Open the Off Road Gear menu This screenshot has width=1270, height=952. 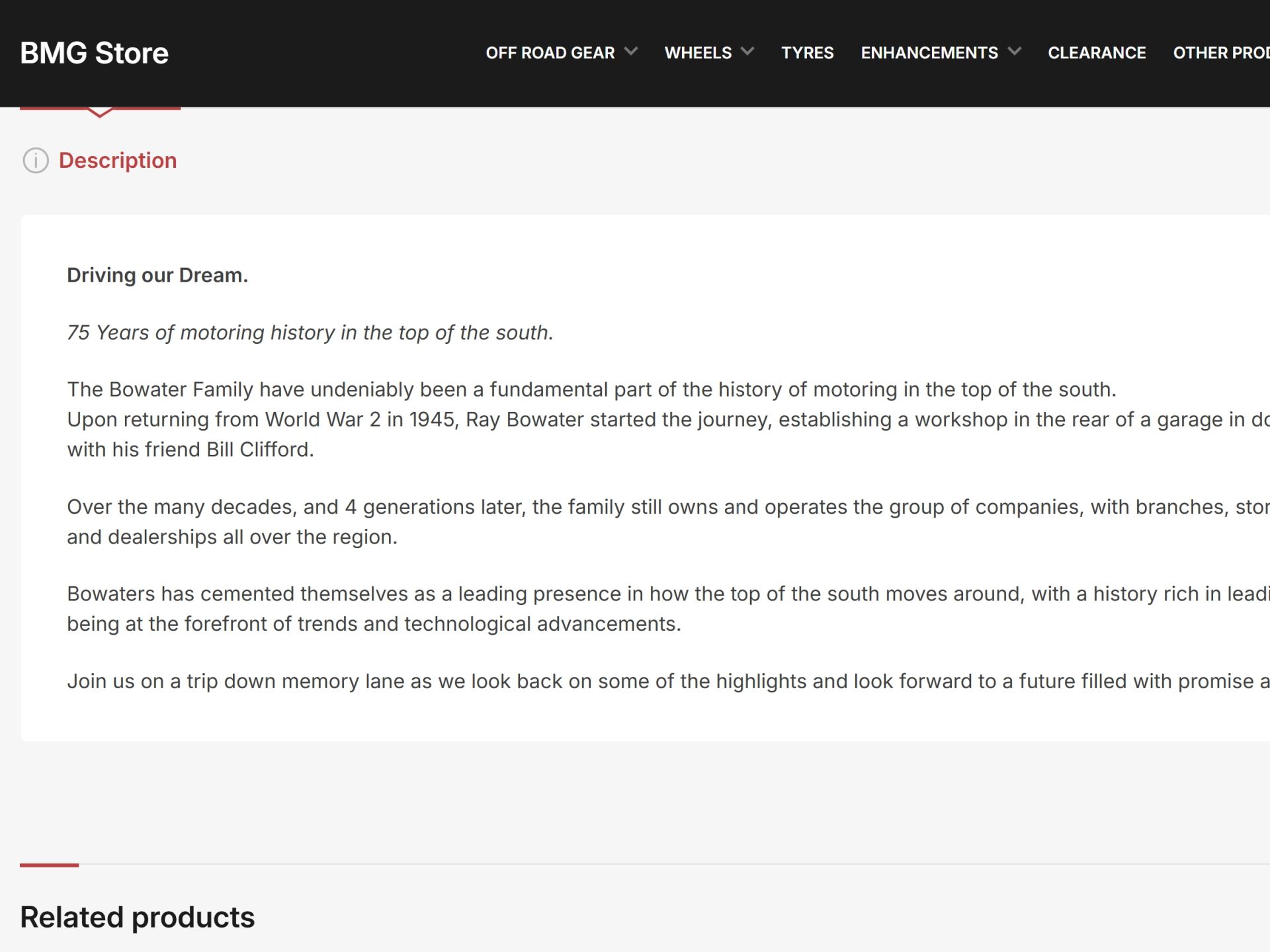point(550,53)
